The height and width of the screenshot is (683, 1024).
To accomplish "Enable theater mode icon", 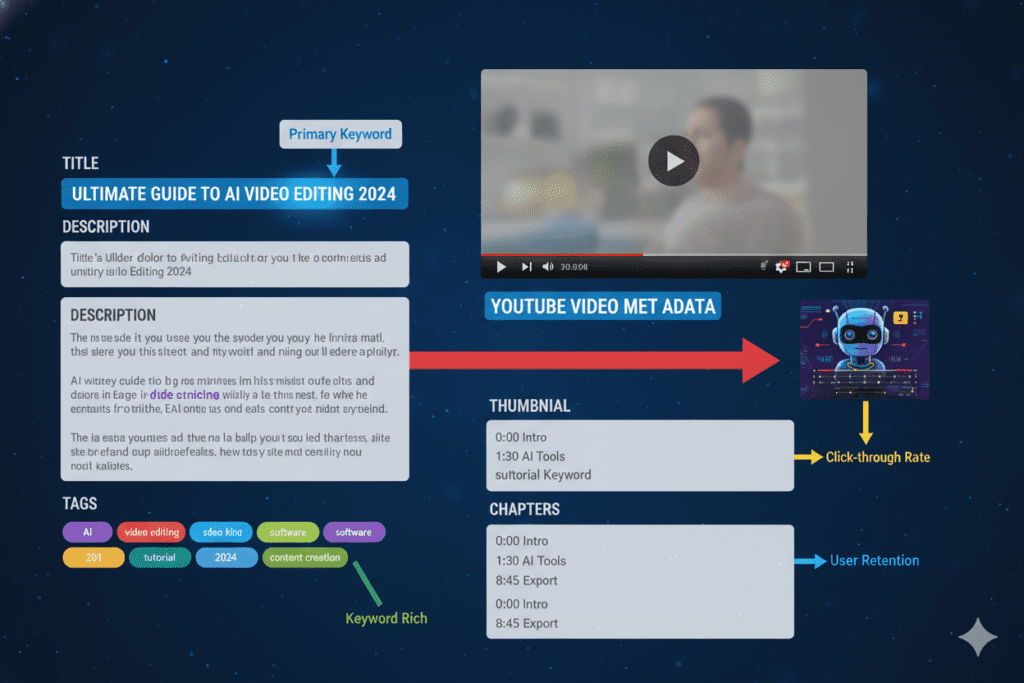I will point(827,267).
